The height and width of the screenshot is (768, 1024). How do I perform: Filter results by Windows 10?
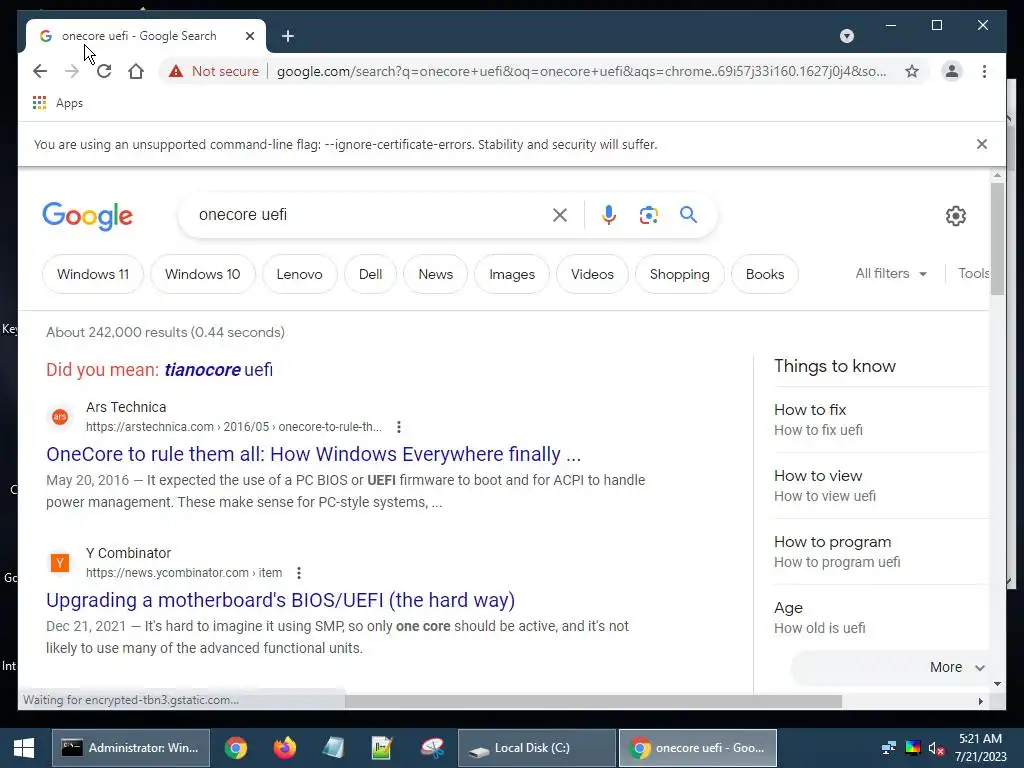pyautogui.click(x=202, y=274)
